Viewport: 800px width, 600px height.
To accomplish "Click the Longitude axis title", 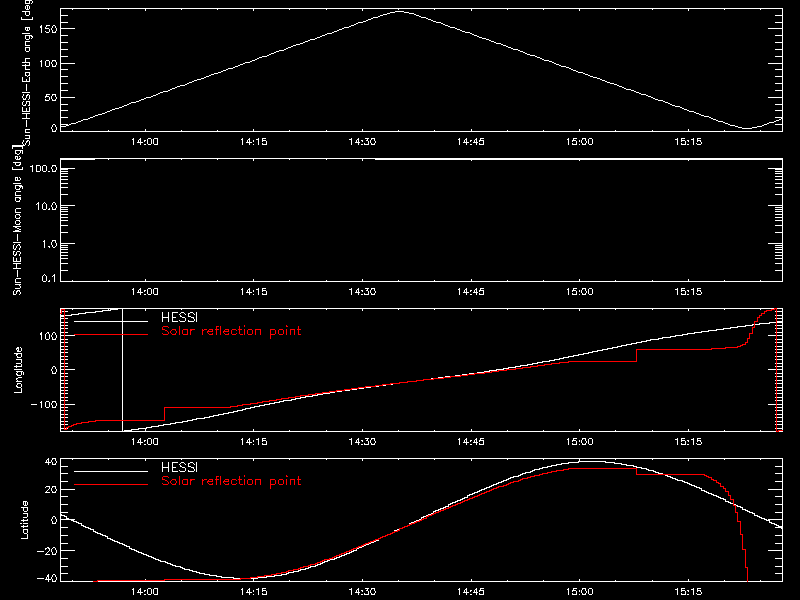I will coord(18,370).
